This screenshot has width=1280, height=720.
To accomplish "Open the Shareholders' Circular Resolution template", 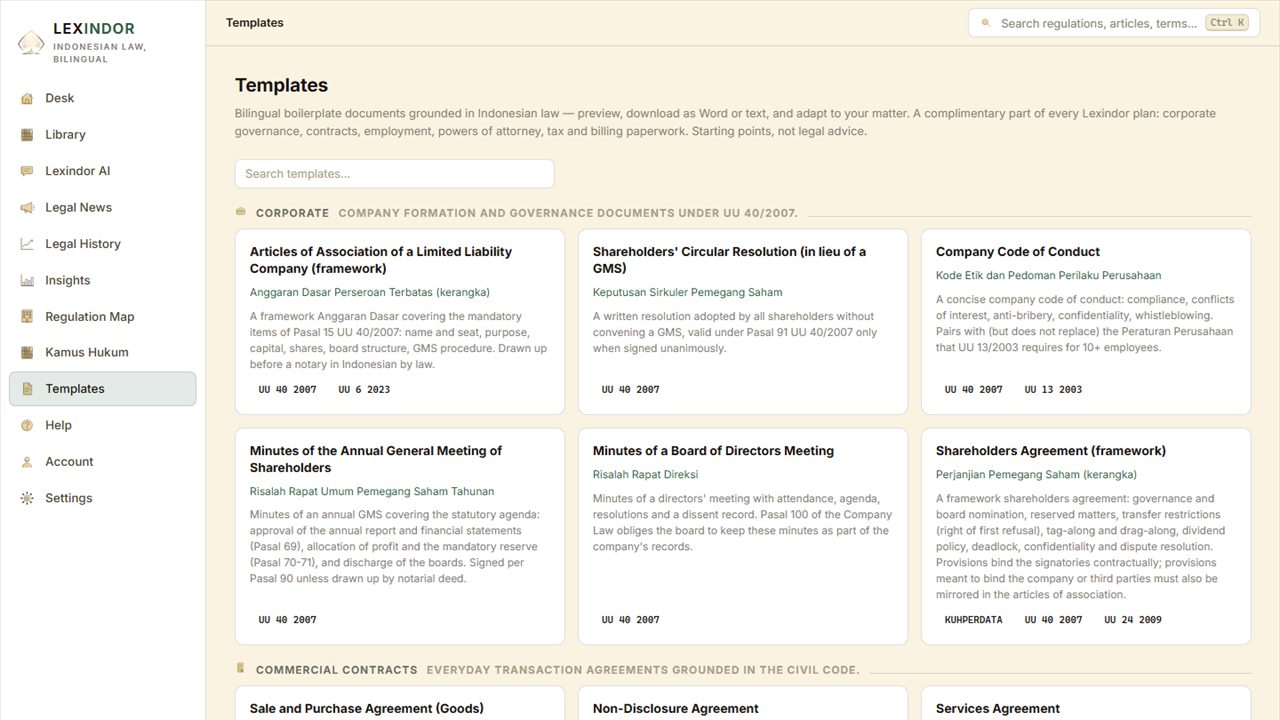I will point(743,322).
